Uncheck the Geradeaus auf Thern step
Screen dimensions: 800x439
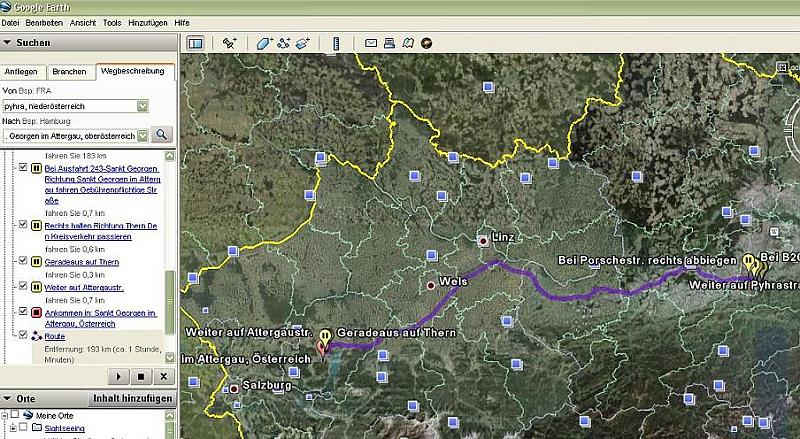pyautogui.click(x=24, y=262)
